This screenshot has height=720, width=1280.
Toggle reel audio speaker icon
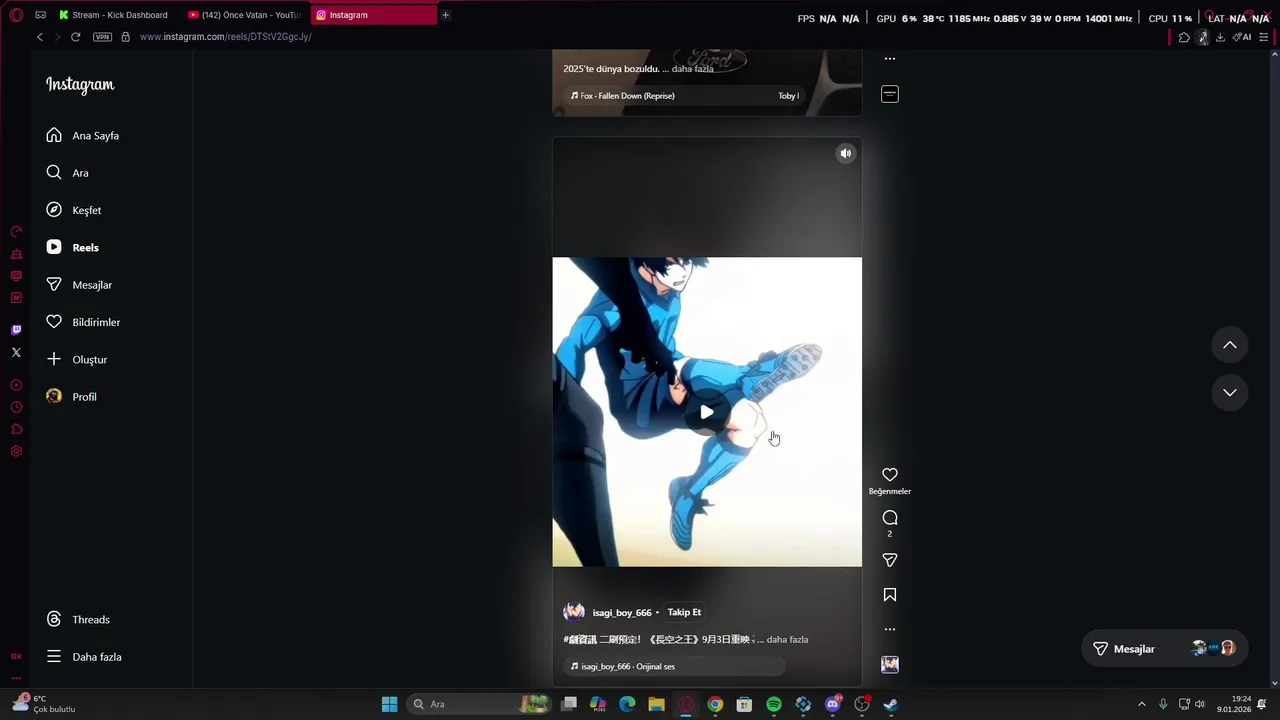846,153
